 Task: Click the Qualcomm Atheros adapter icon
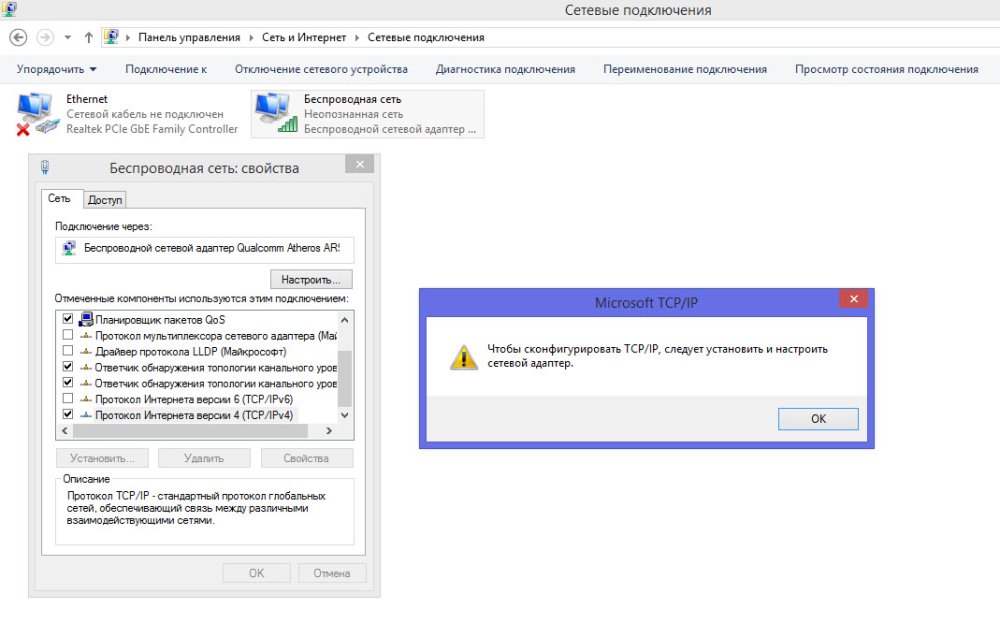point(69,246)
